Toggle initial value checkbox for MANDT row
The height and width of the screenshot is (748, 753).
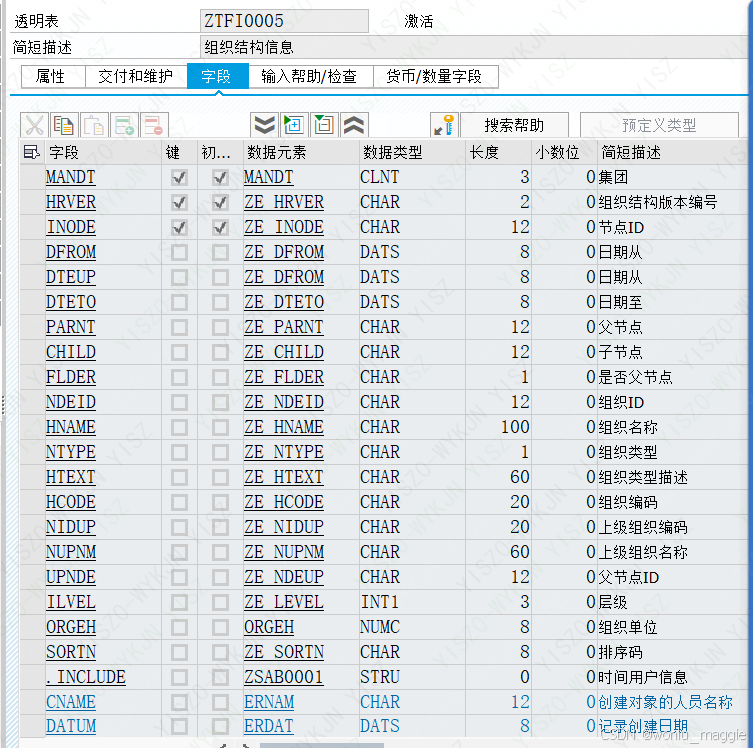tap(220, 178)
